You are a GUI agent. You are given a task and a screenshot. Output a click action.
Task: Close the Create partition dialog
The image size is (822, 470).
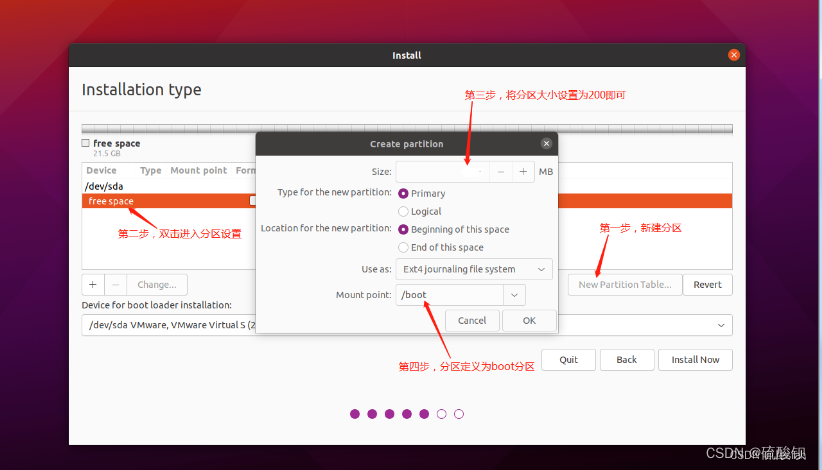coord(546,144)
